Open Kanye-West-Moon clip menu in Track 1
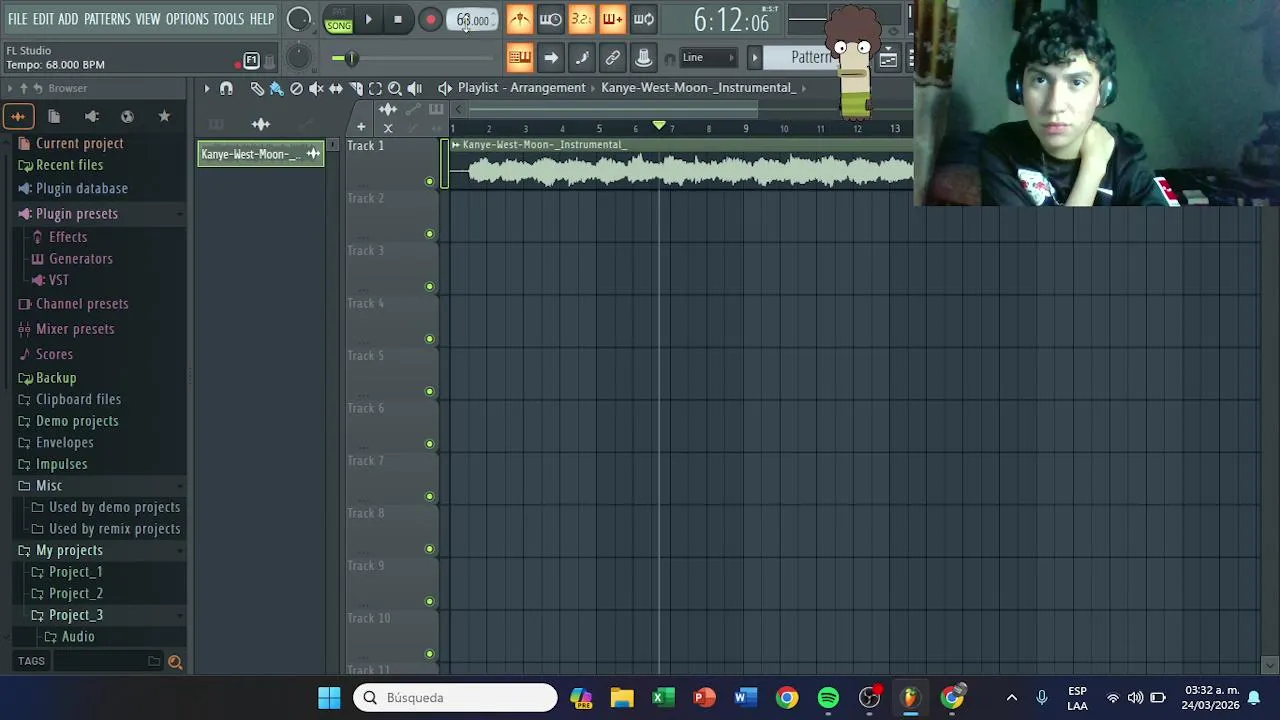The width and height of the screenshot is (1280, 720). [456, 145]
